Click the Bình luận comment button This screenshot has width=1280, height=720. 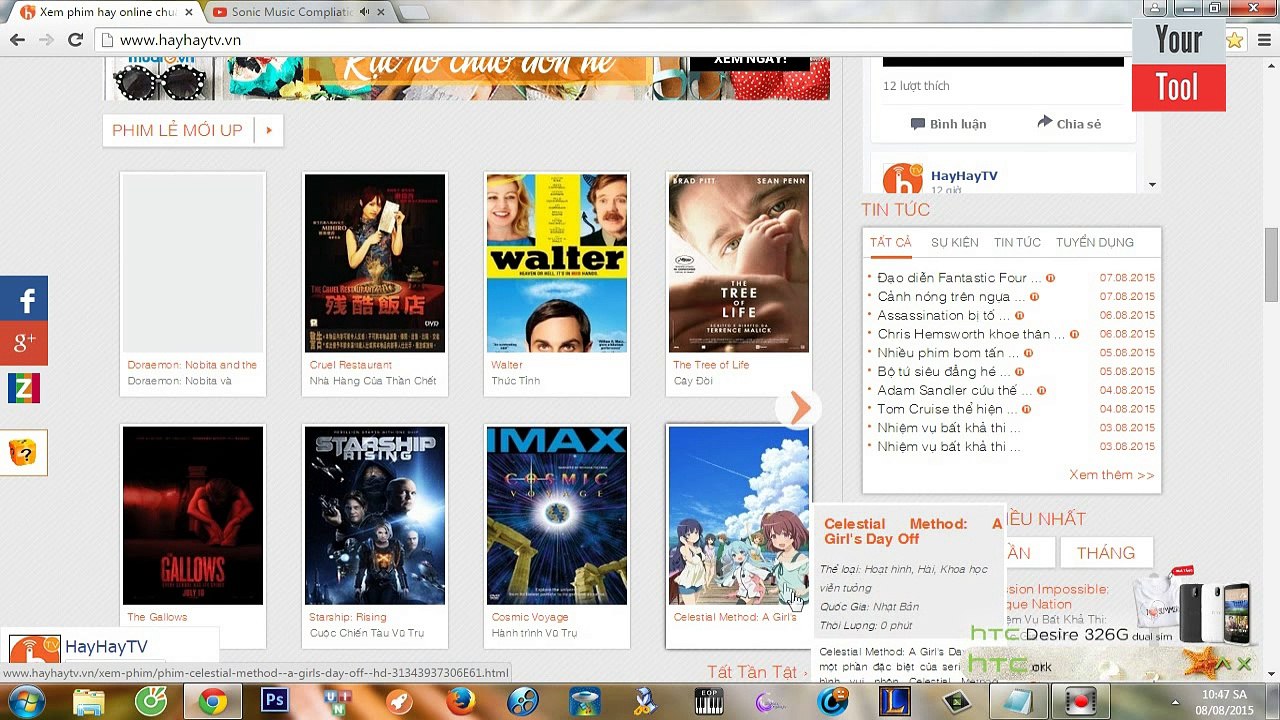(948, 124)
